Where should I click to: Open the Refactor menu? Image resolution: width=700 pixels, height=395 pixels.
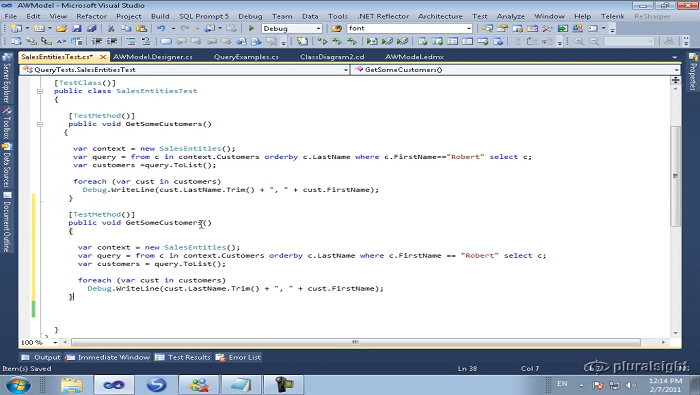point(92,16)
